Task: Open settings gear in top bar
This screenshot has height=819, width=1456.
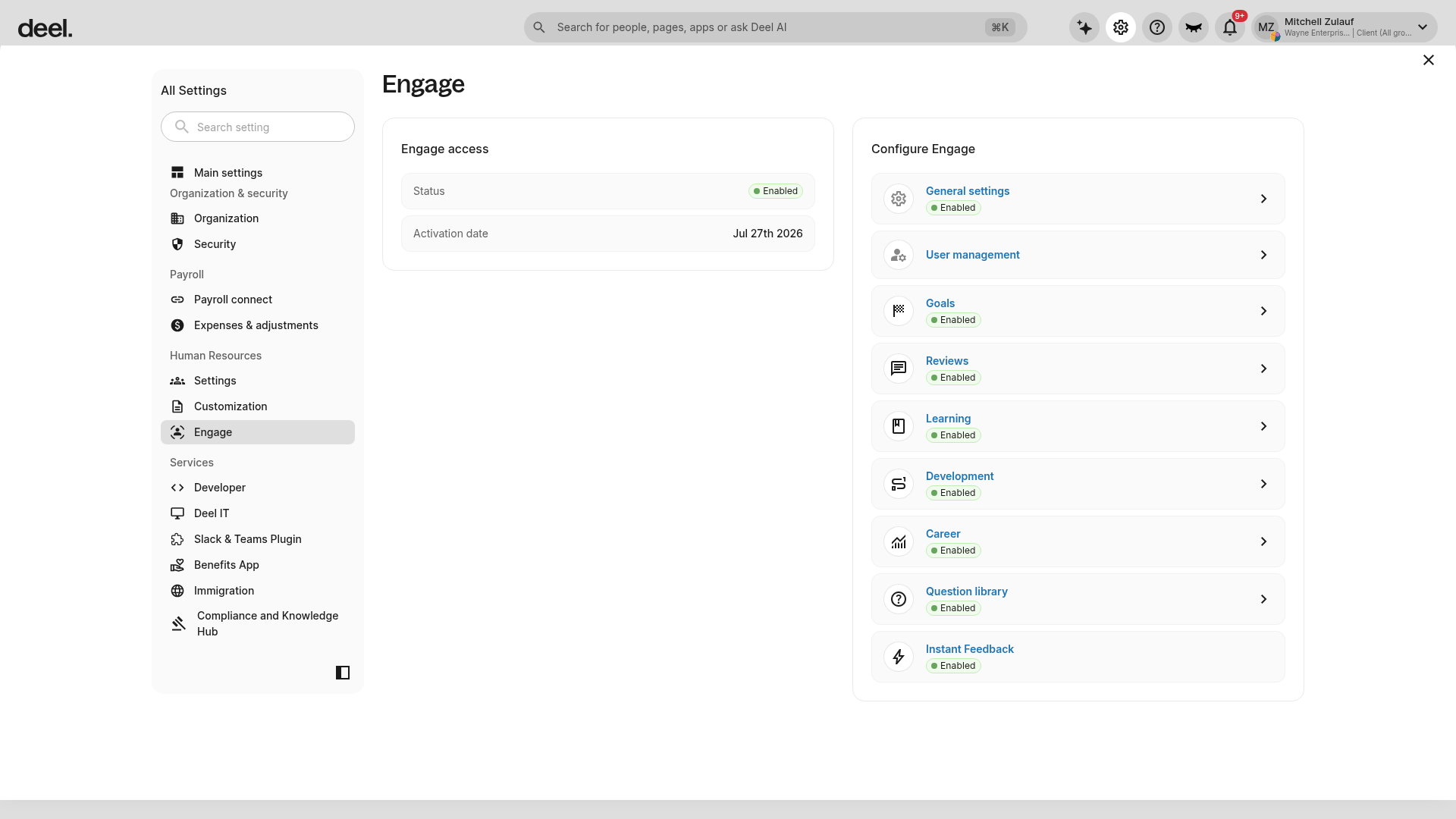Action: [x=1121, y=27]
